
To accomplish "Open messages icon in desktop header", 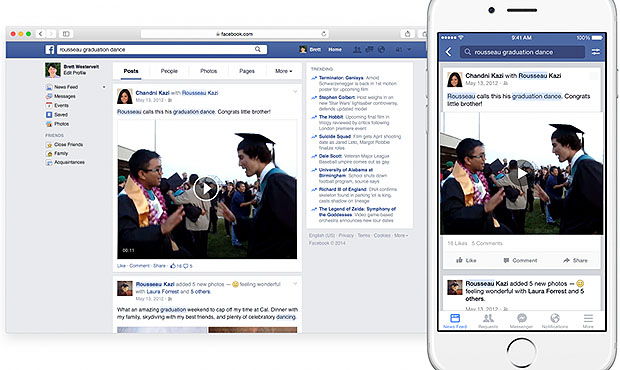I will [x=369, y=49].
